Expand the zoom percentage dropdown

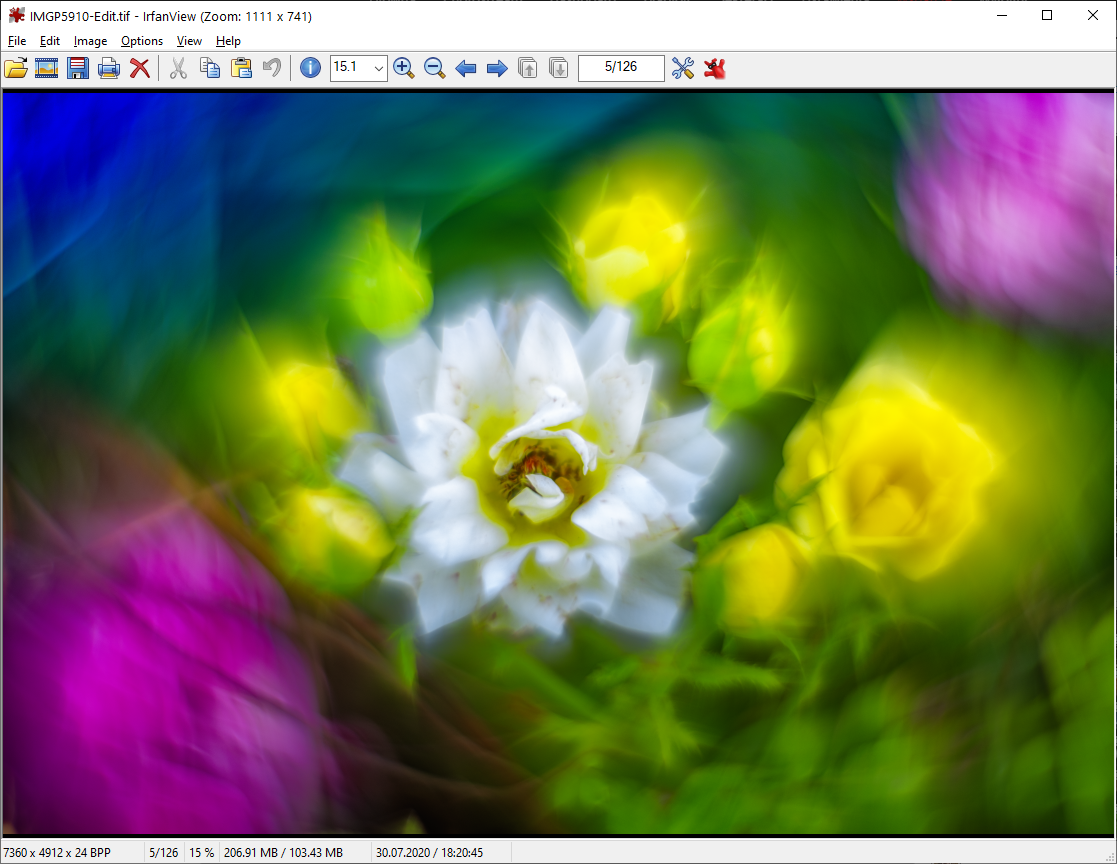point(378,68)
